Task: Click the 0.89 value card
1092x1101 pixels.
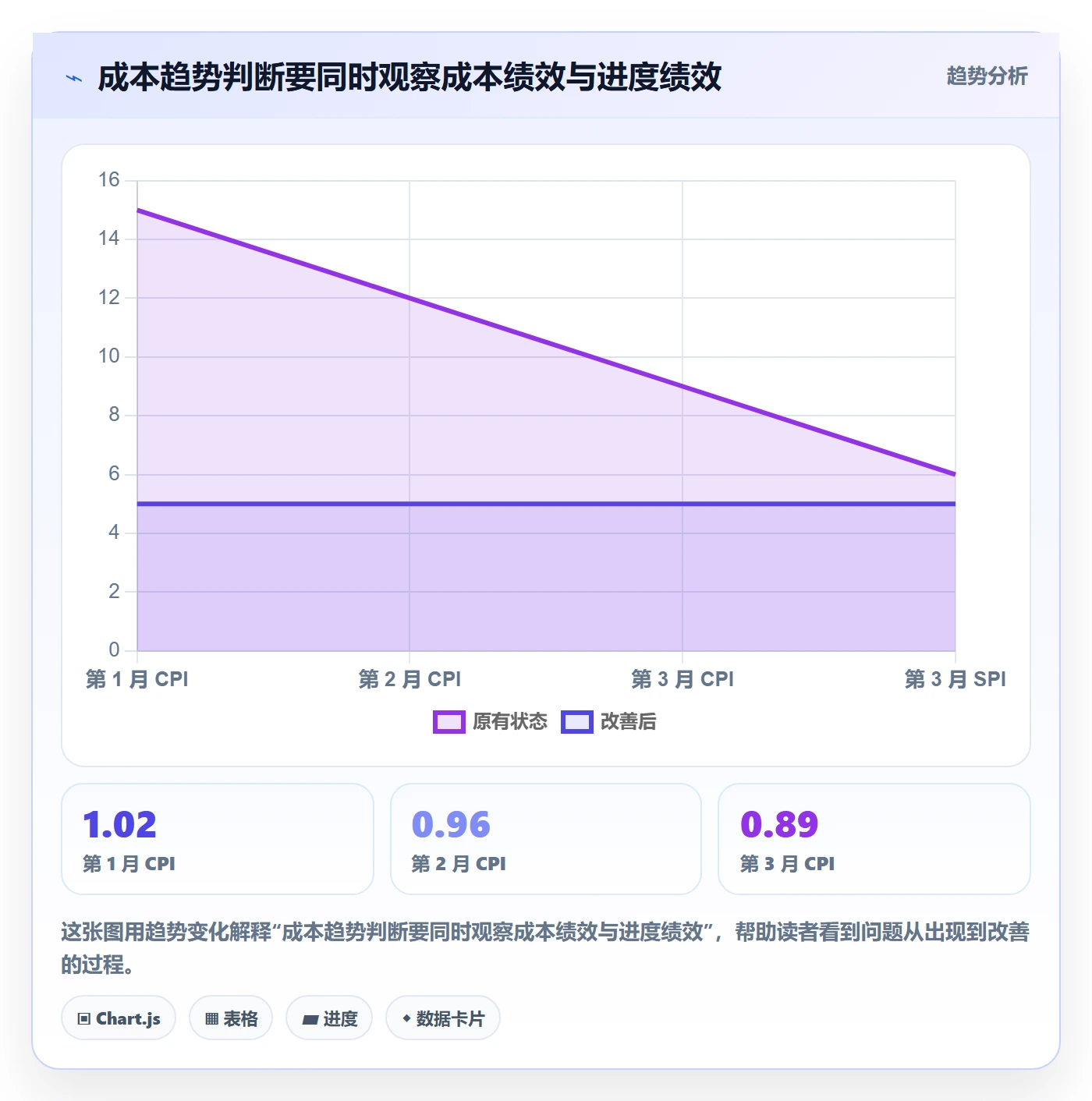Action: 874,839
